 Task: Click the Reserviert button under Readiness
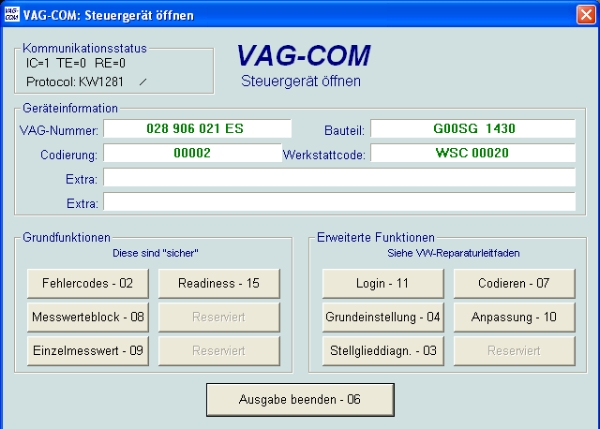coord(219,317)
